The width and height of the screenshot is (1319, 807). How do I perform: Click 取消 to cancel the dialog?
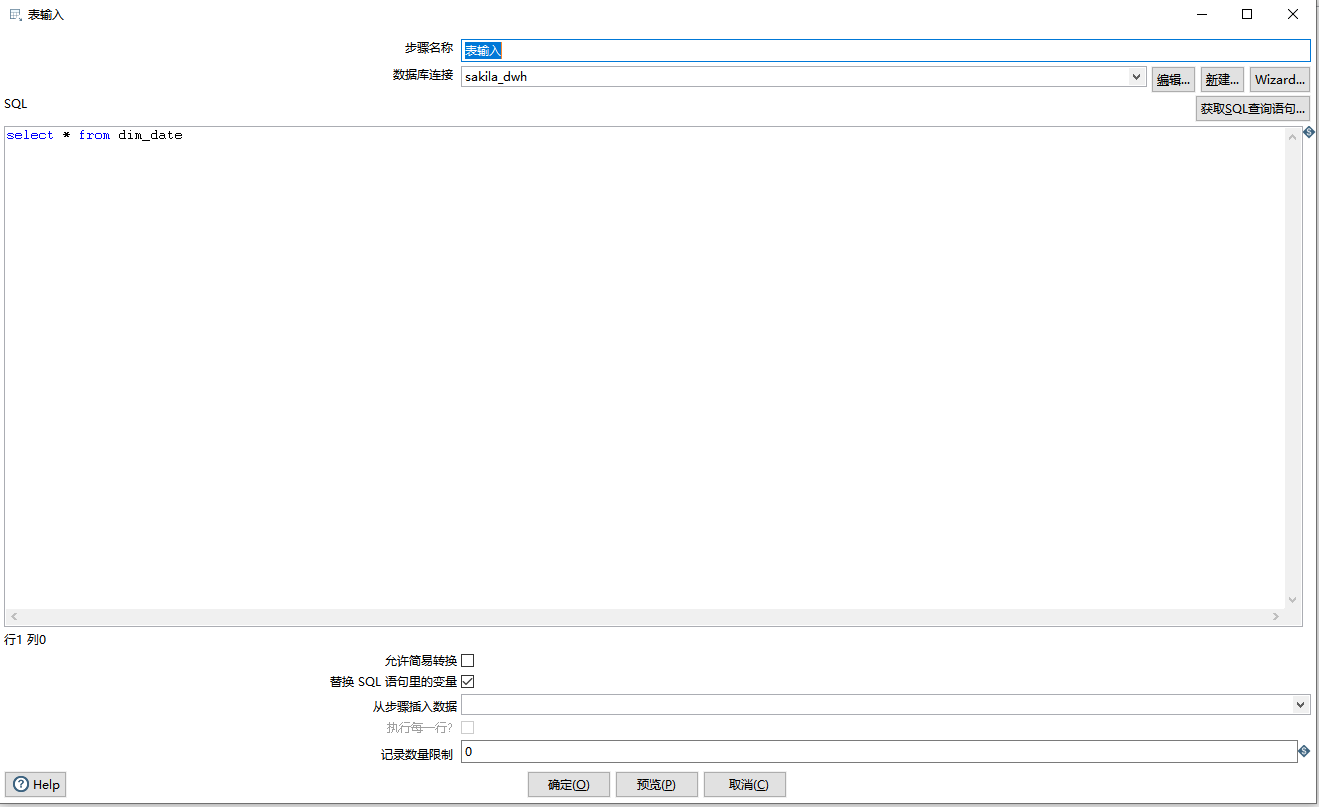tap(744, 784)
